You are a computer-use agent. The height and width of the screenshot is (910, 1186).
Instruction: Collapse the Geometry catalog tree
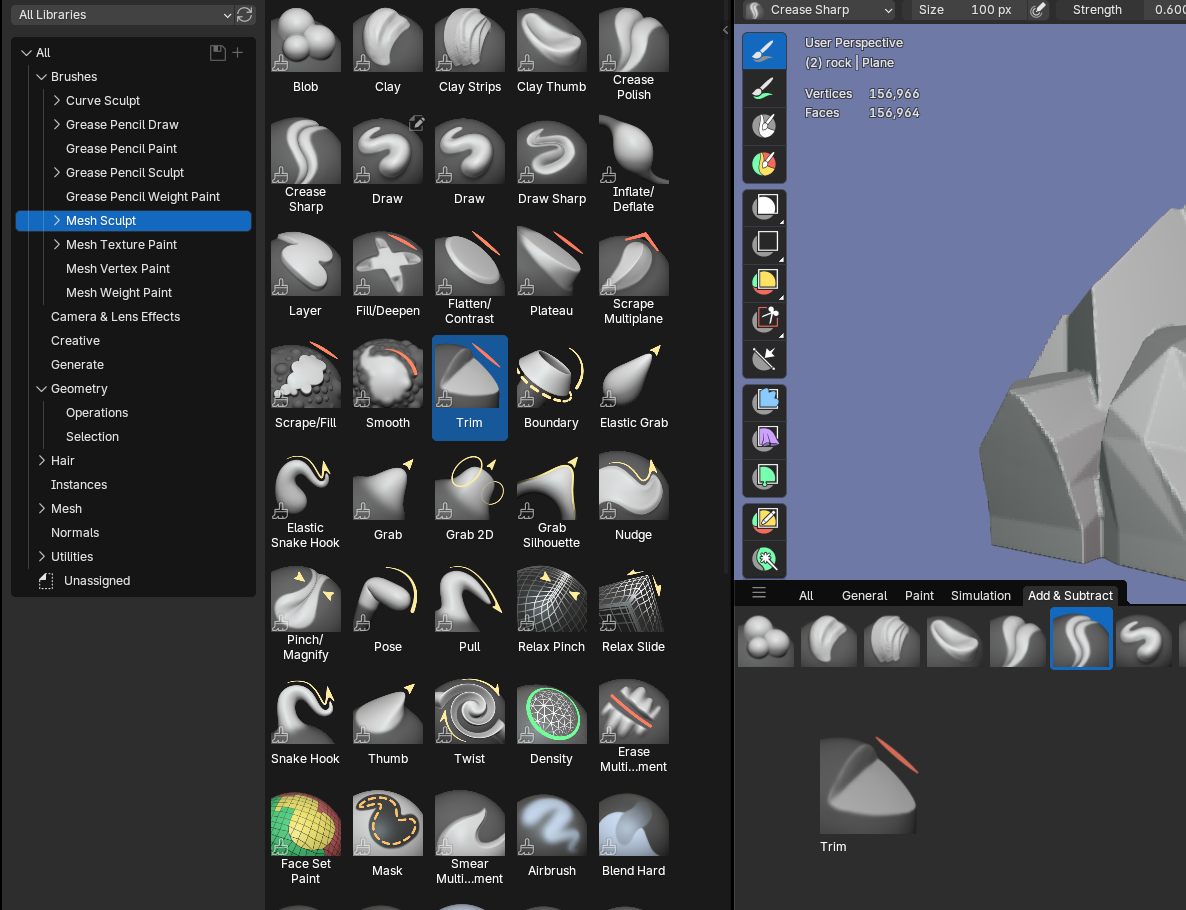pos(42,389)
